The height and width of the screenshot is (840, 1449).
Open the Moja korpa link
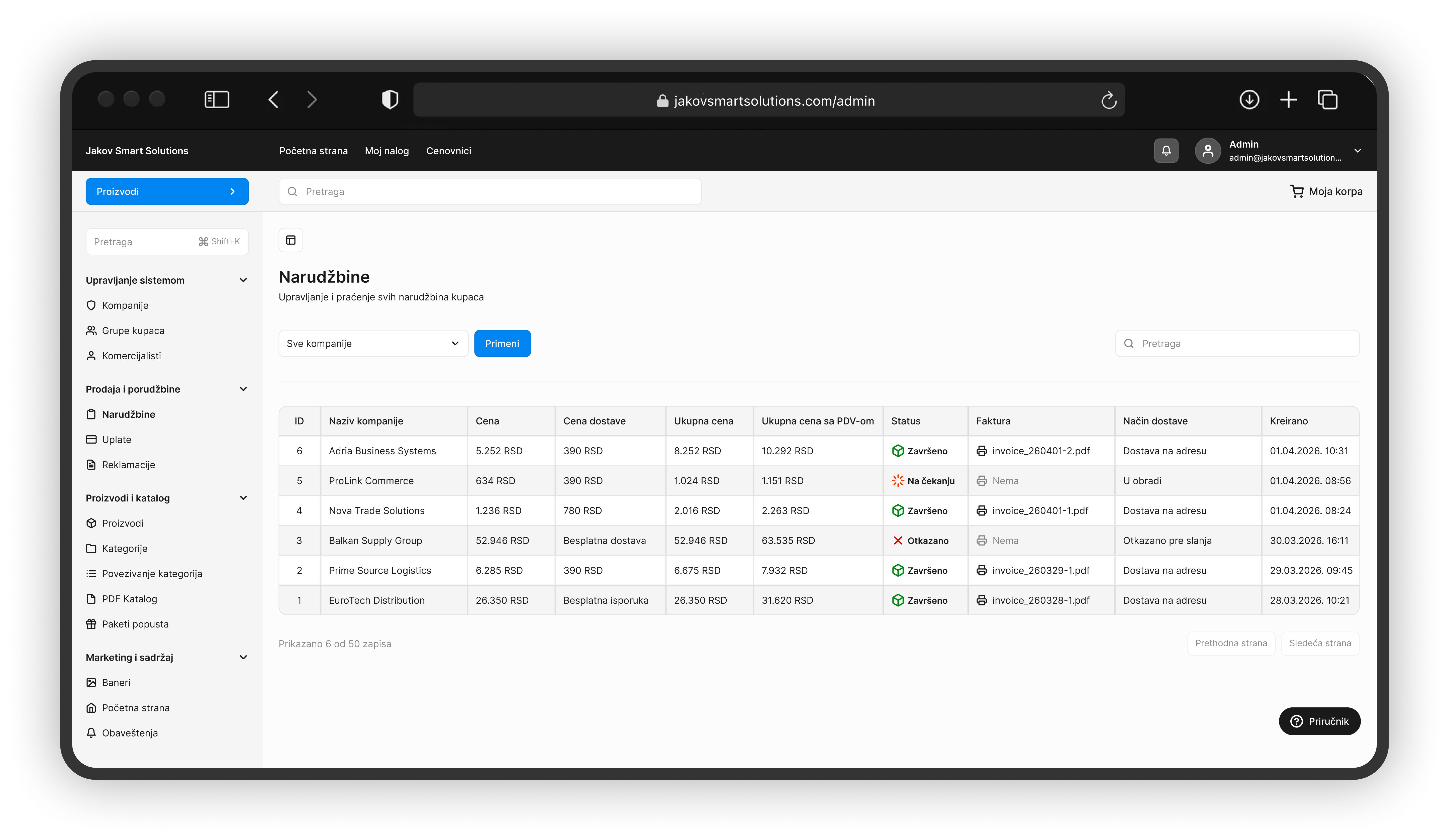1326,191
